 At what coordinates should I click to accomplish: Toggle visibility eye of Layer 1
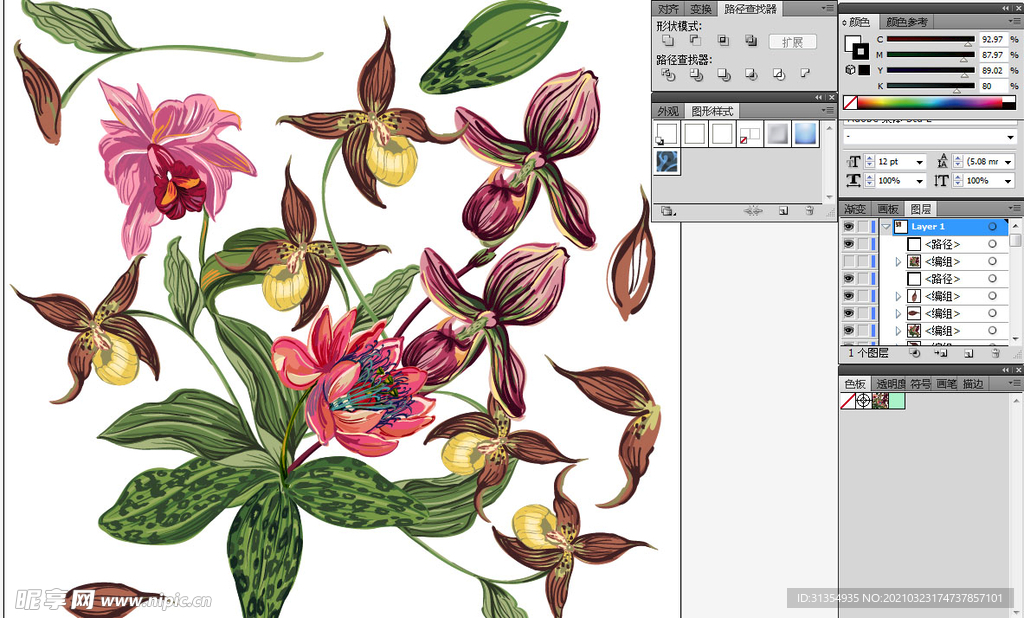(x=848, y=227)
